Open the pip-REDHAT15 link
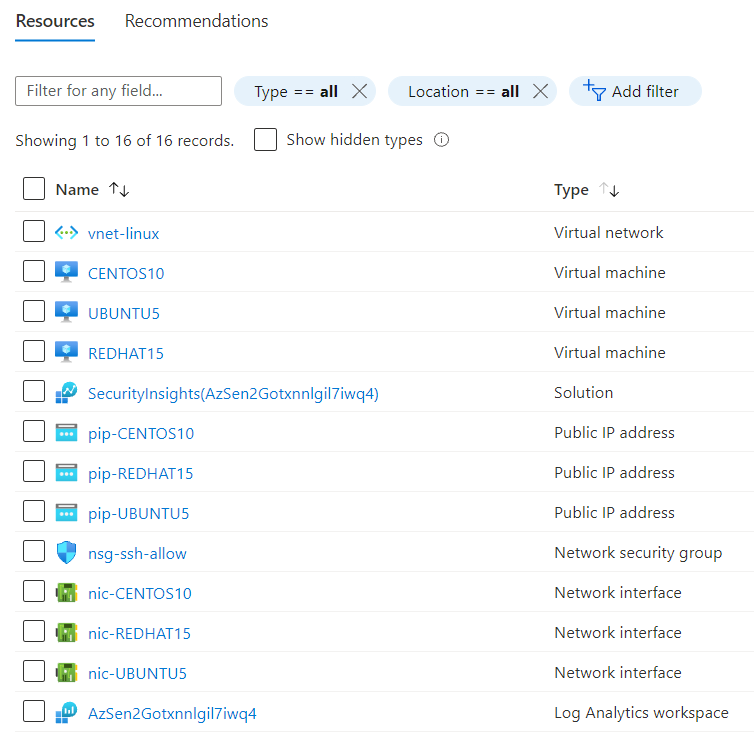754x733 pixels. coord(140,474)
